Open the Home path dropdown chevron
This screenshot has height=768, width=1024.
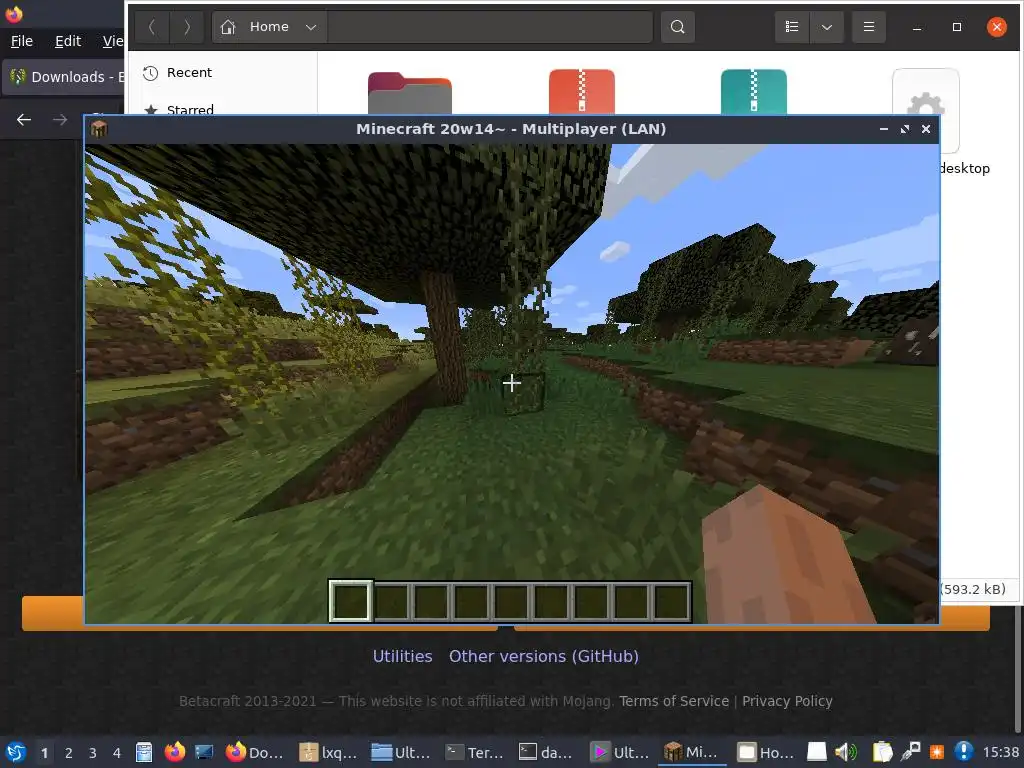coord(311,27)
